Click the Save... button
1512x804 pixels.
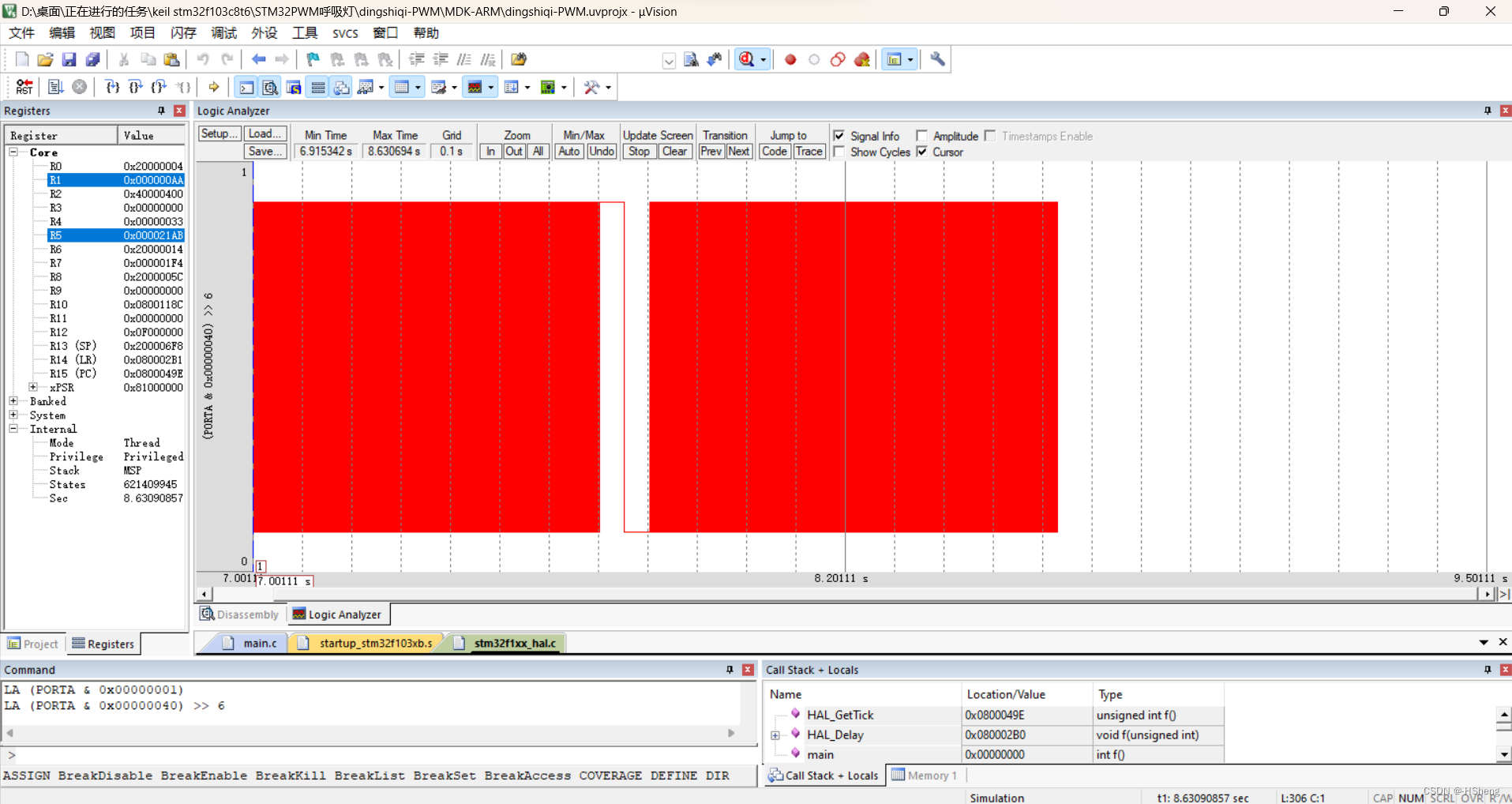pos(265,151)
